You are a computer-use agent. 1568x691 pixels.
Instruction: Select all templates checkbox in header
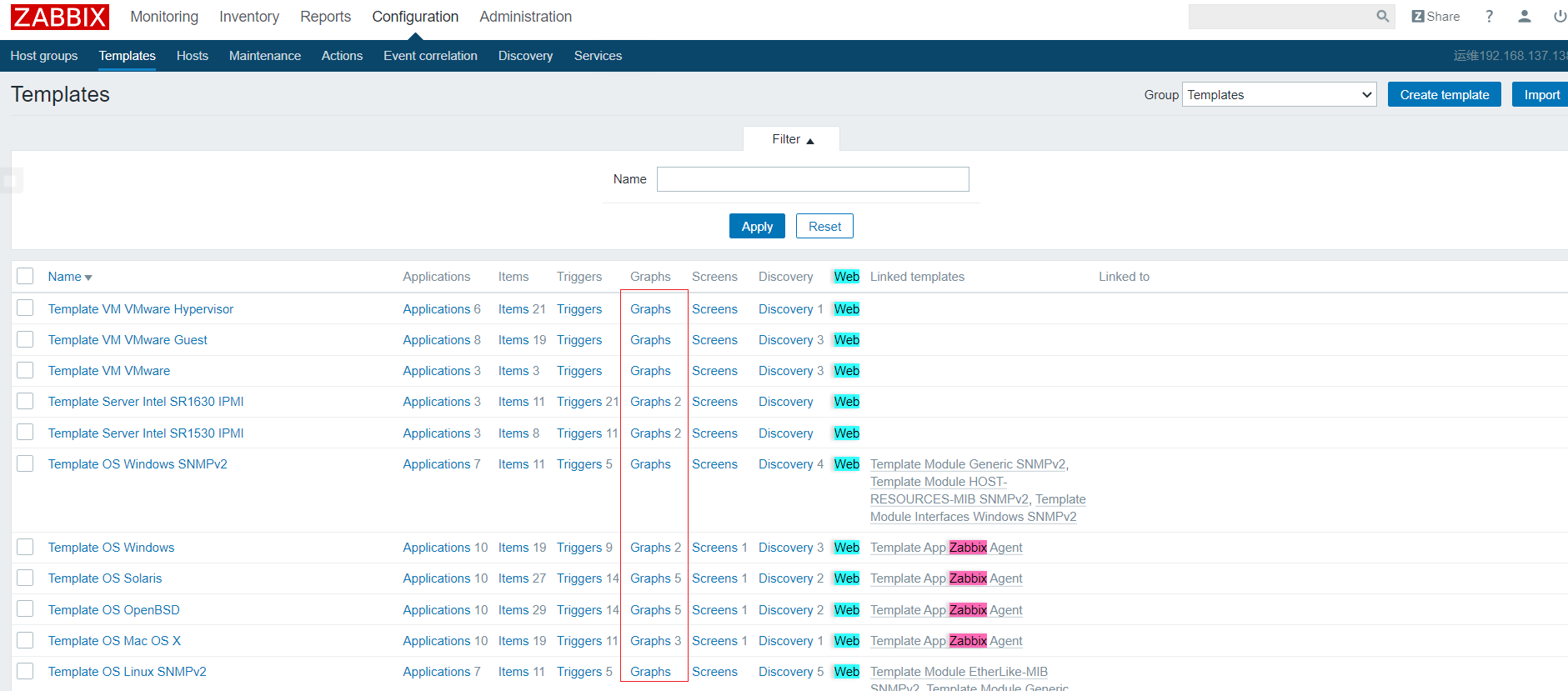[x=25, y=276]
